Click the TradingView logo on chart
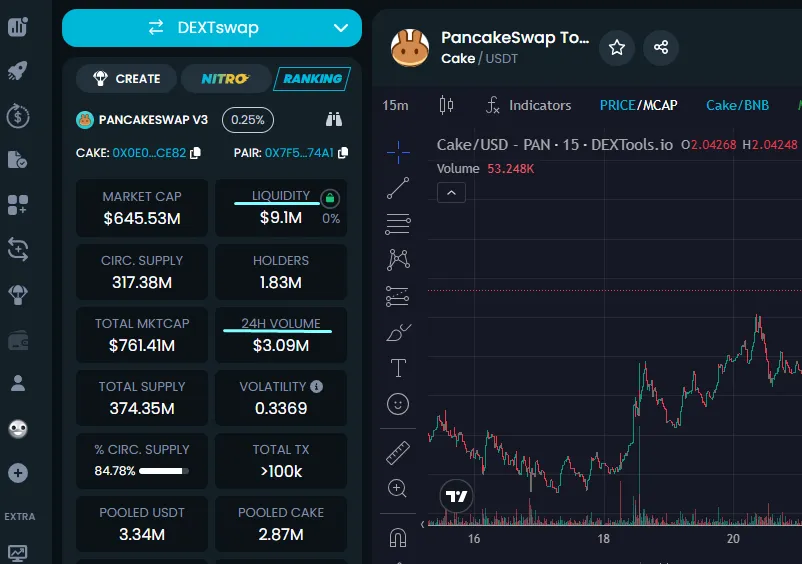 pyautogui.click(x=456, y=496)
